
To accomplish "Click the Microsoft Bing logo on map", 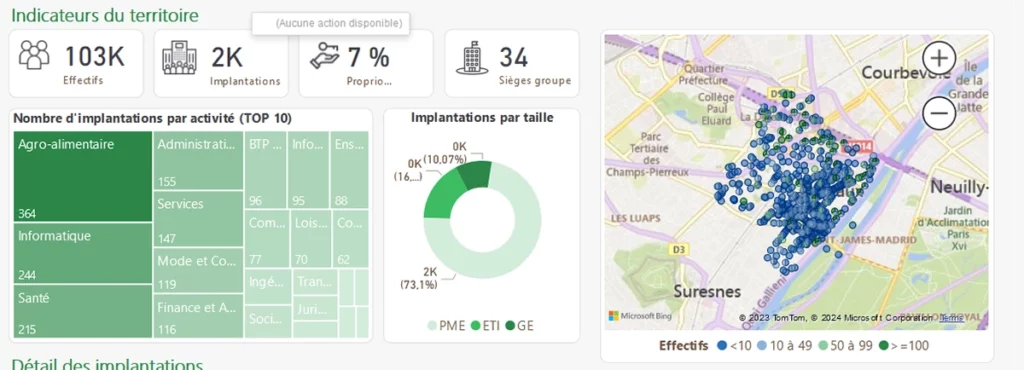I will point(640,316).
